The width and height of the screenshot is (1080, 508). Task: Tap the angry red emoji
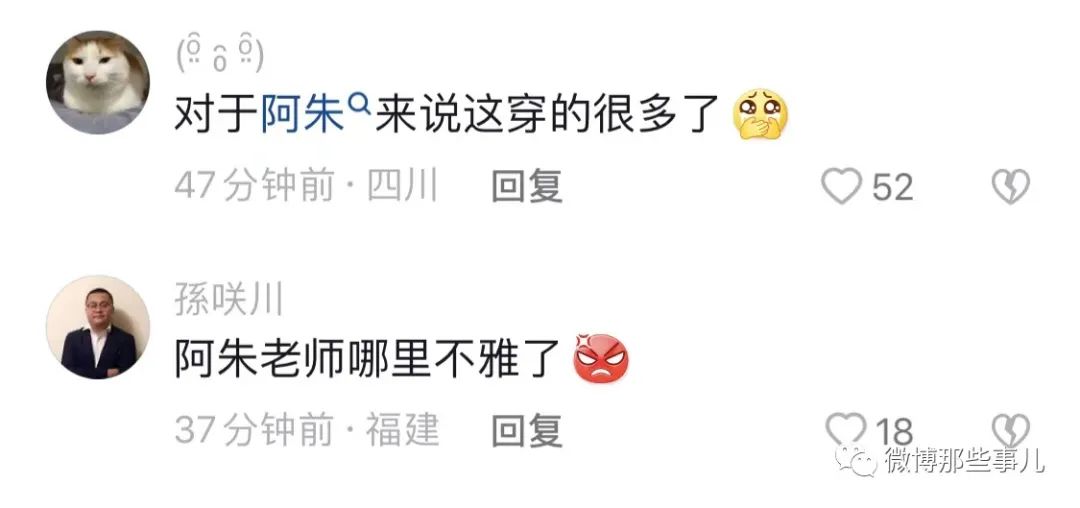click(x=601, y=358)
